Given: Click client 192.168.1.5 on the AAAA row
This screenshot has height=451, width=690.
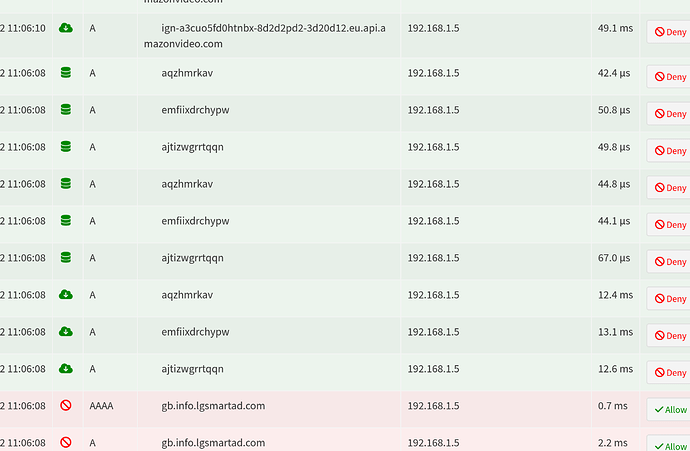Looking at the screenshot, I should [433, 406].
